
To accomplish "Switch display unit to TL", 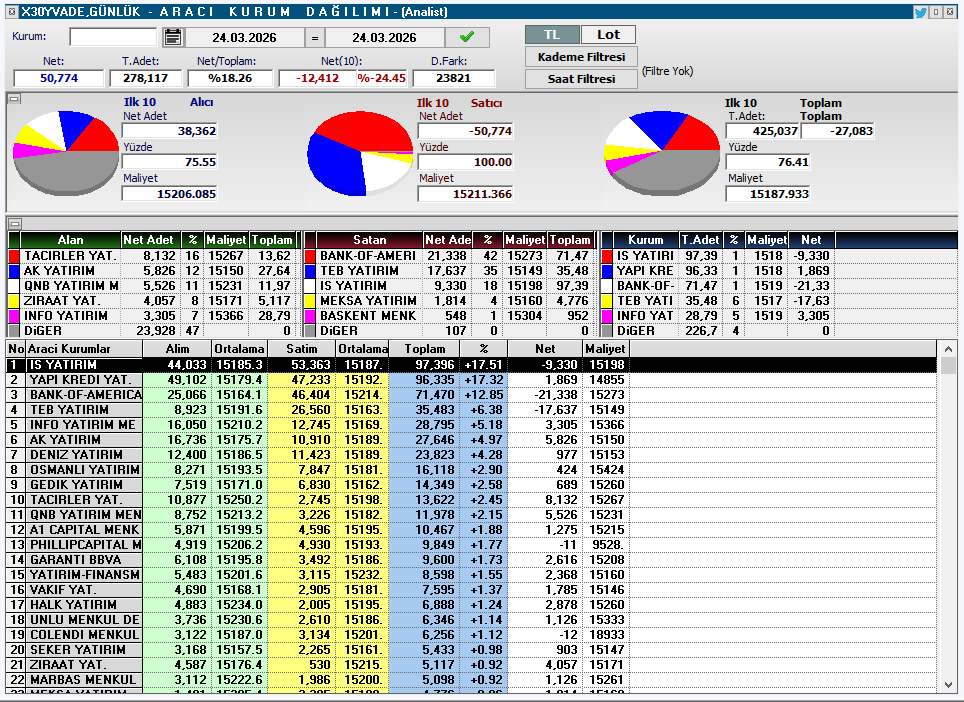I will [552, 34].
